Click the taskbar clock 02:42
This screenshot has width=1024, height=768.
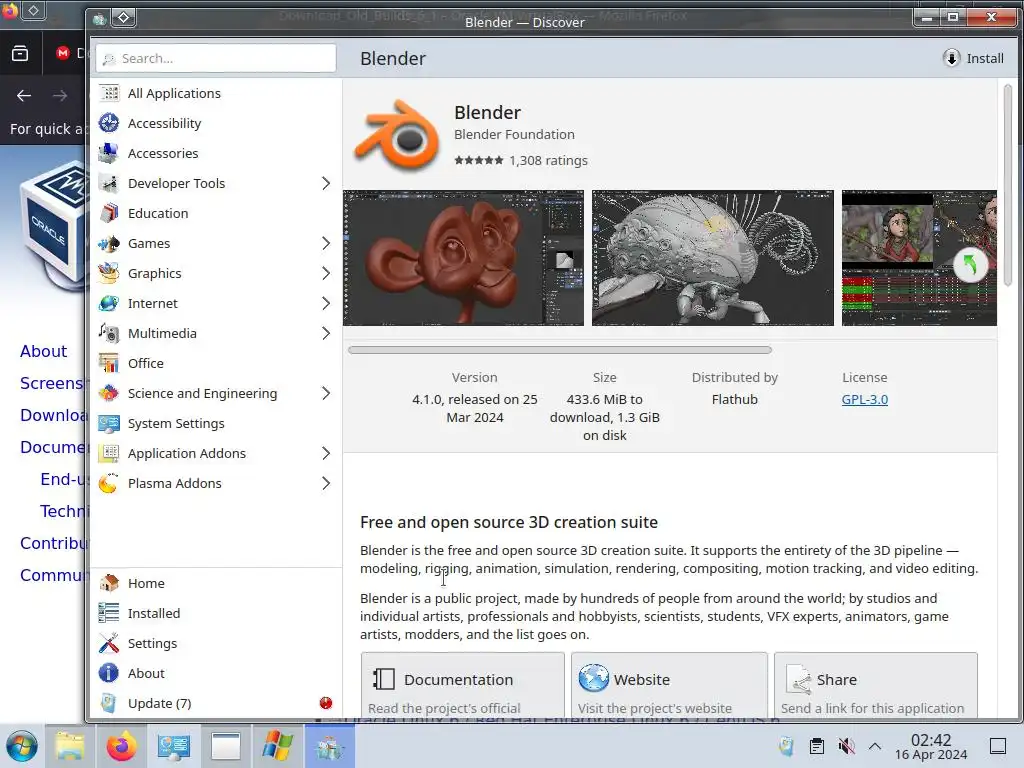click(x=931, y=740)
